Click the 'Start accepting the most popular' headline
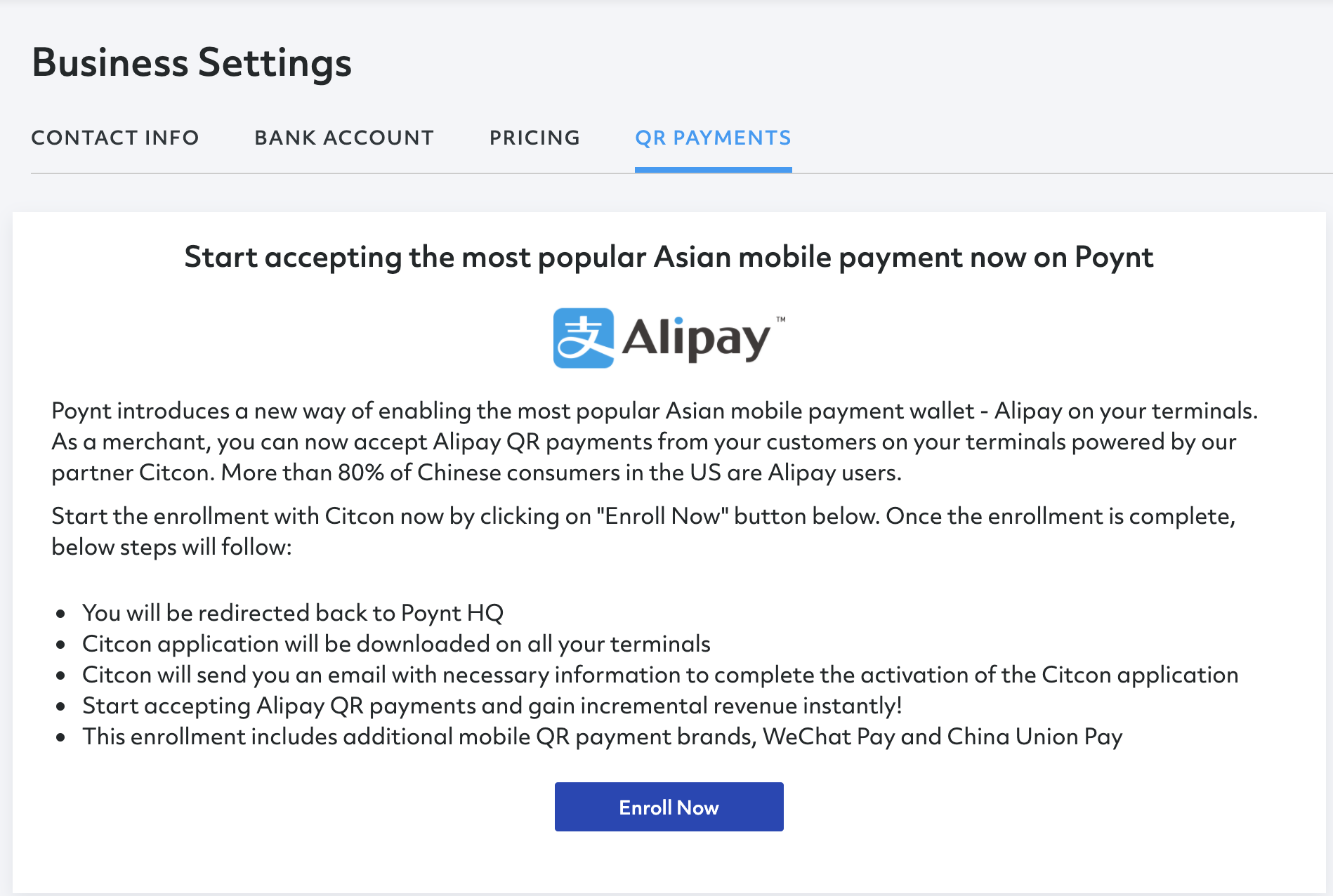 click(669, 257)
